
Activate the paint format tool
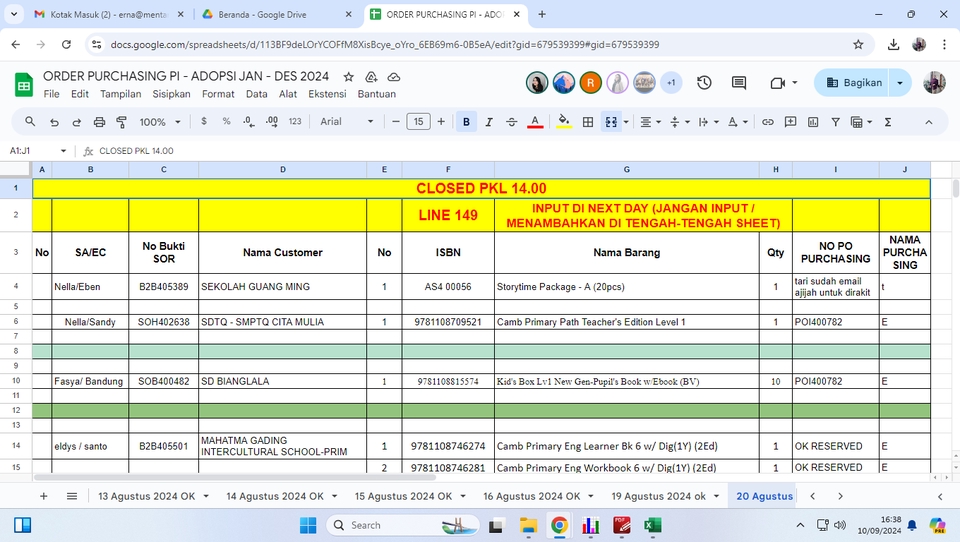(121, 122)
